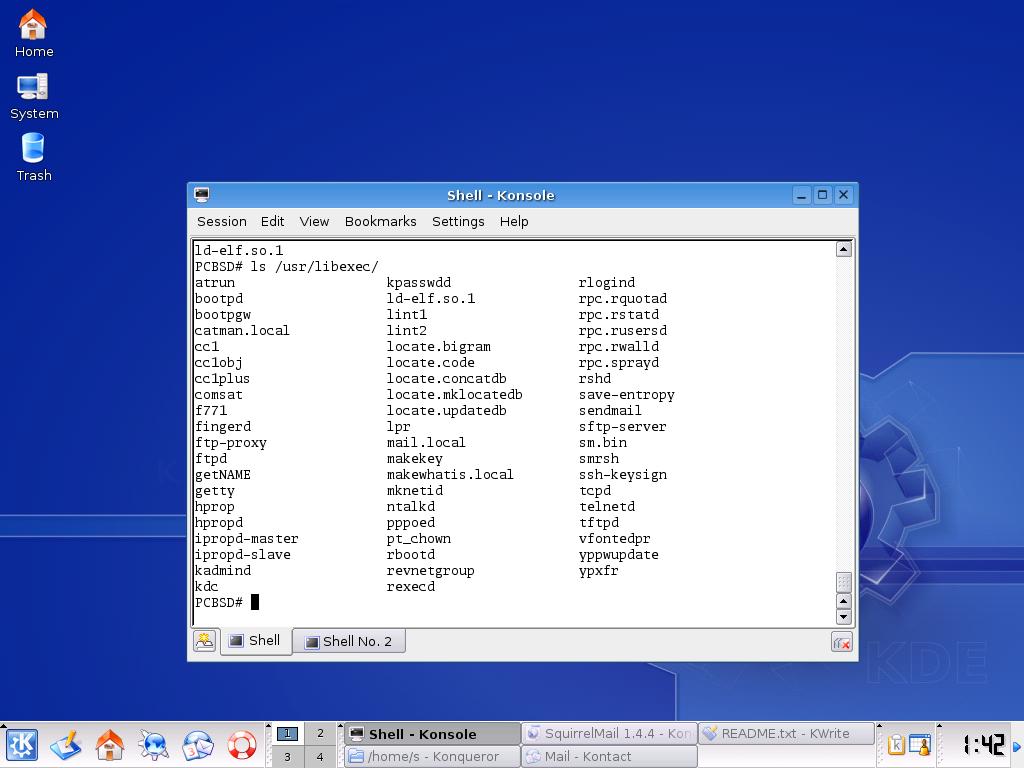
Task: Click the 'ls /usr/libexec/' command line
Action: pos(315,266)
